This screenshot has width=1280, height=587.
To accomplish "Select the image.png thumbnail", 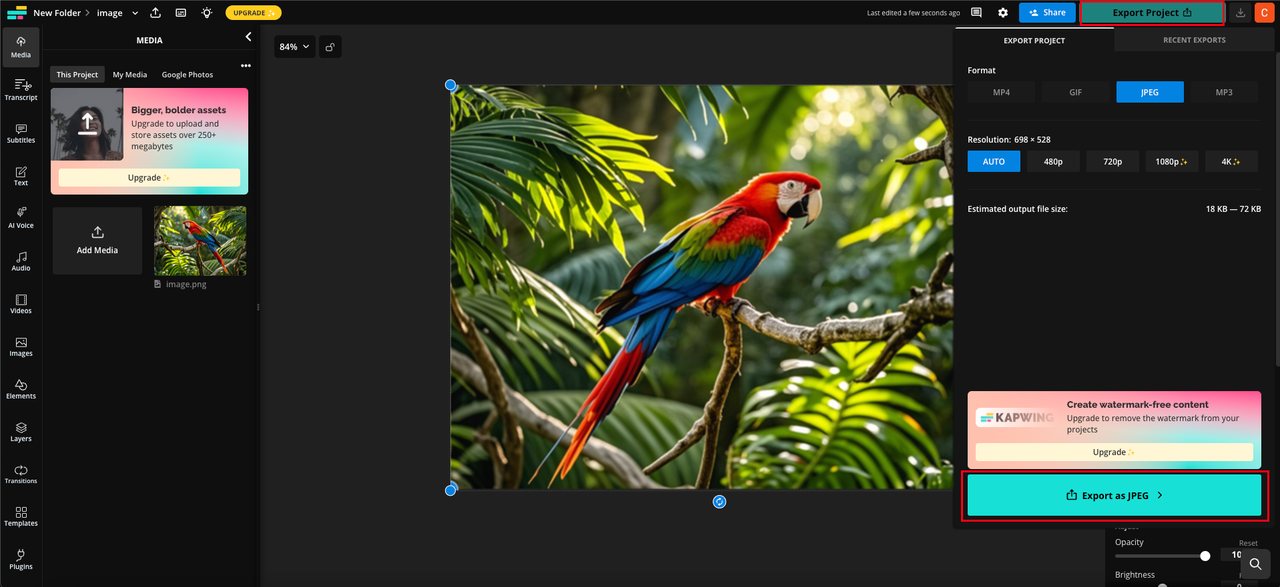I will [200, 241].
